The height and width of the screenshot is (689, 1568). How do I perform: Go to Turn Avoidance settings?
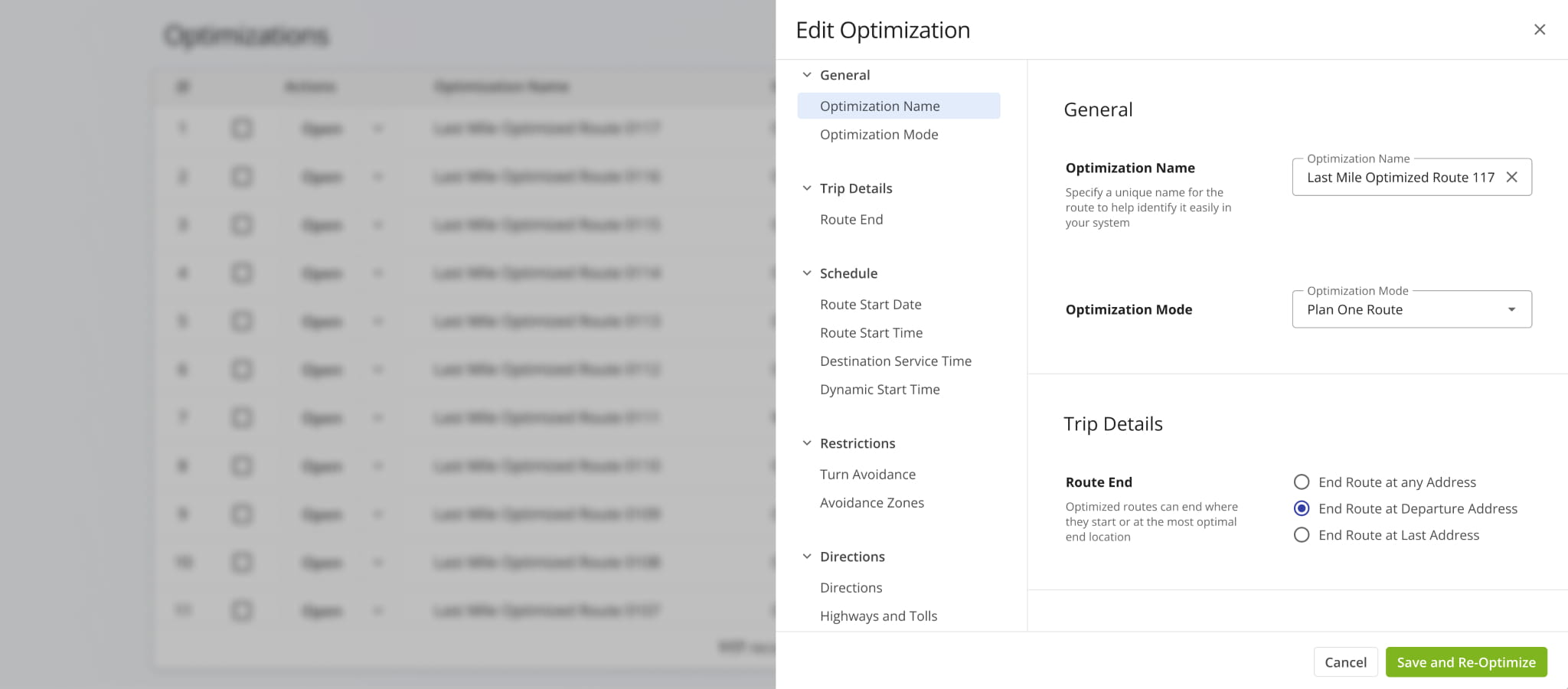[867, 475]
